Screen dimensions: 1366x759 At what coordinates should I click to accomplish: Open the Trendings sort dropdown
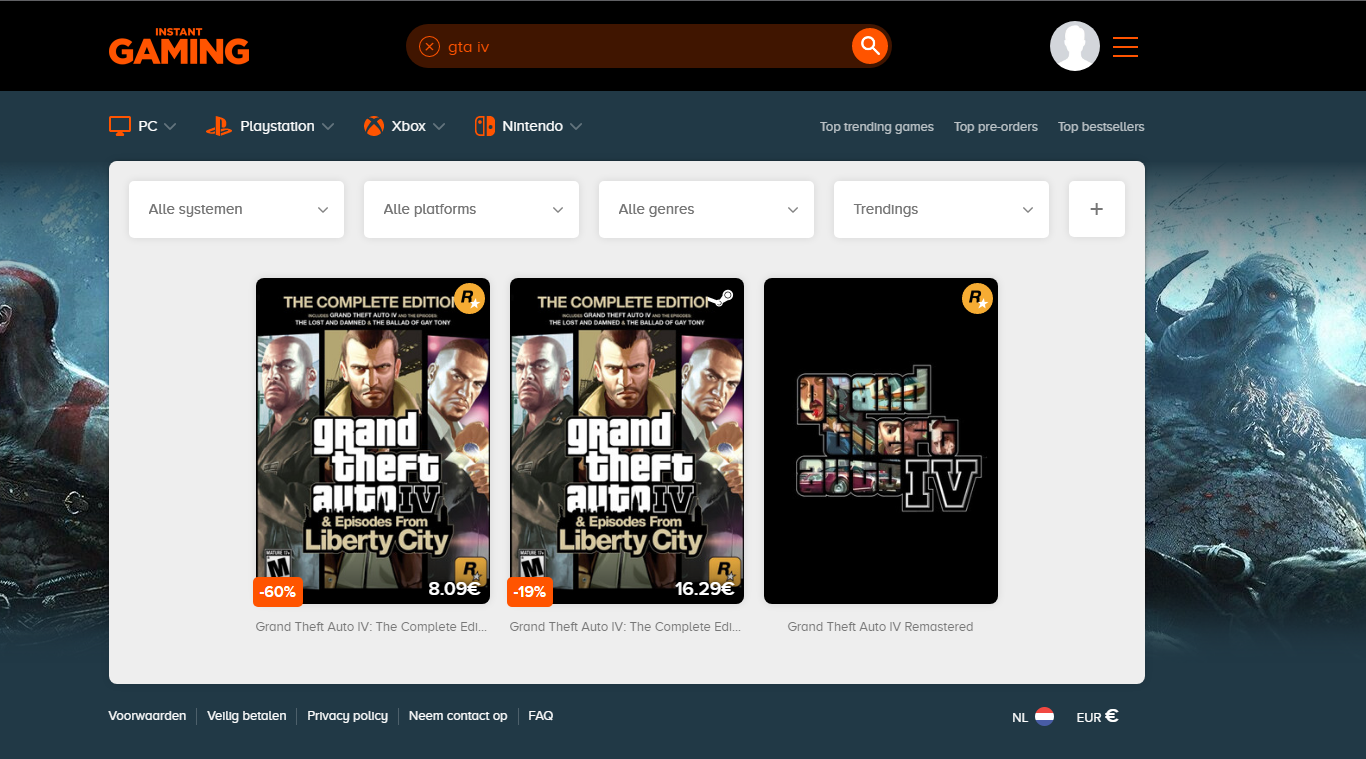tap(941, 209)
